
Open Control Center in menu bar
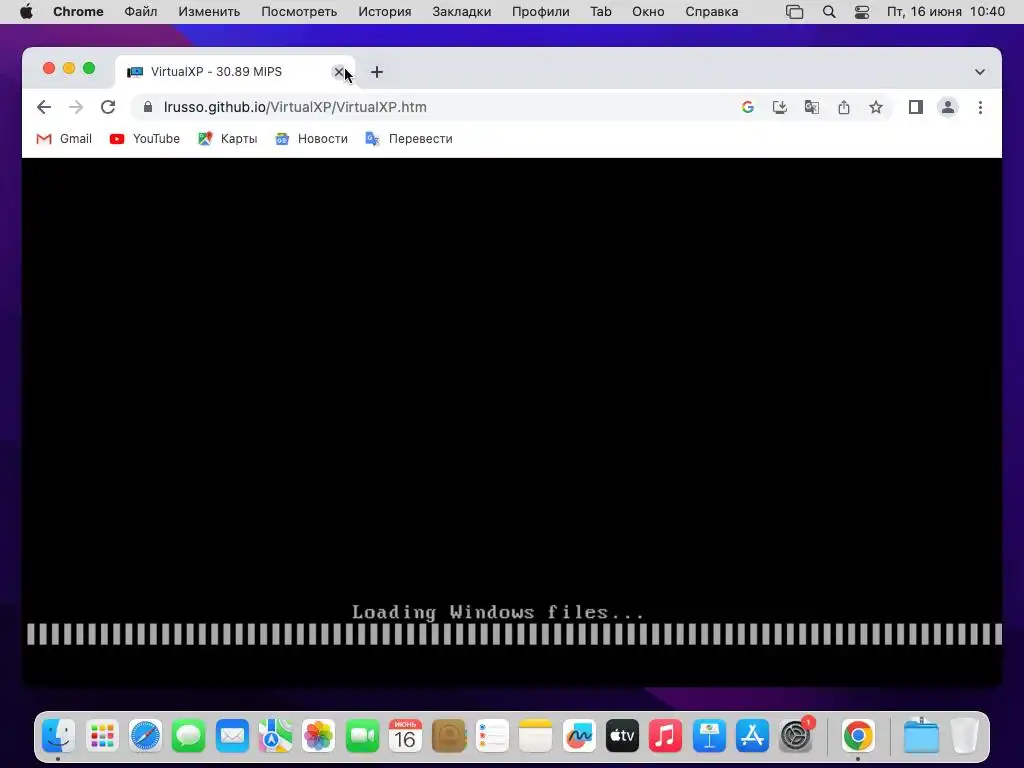(x=862, y=12)
